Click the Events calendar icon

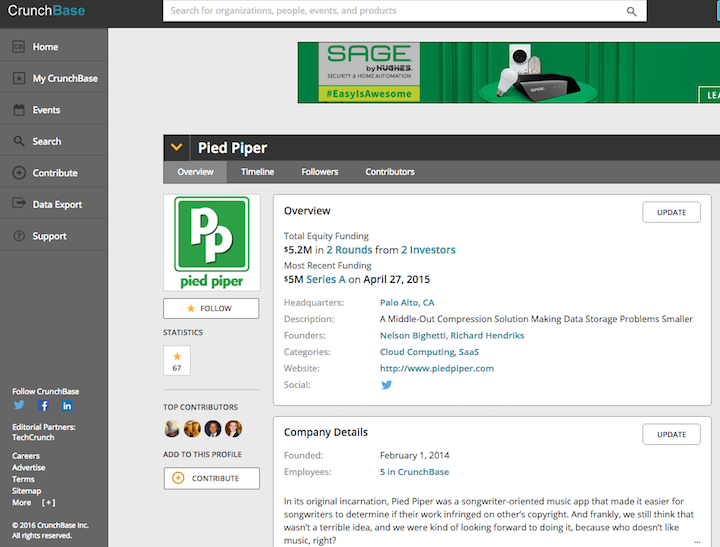click(19, 110)
